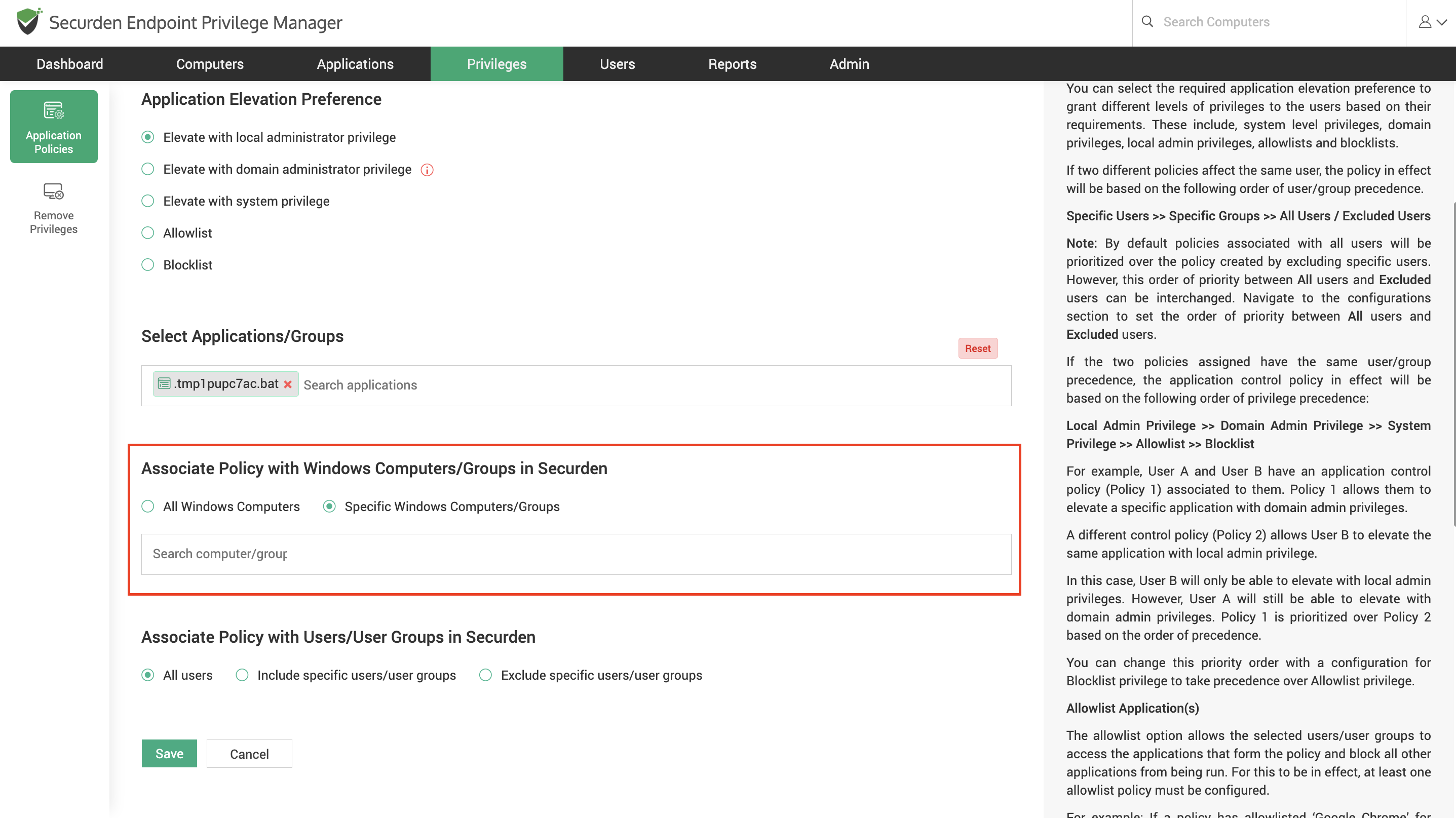Open the Applications tab
The width and height of the screenshot is (1456, 818).
[x=355, y=64]
